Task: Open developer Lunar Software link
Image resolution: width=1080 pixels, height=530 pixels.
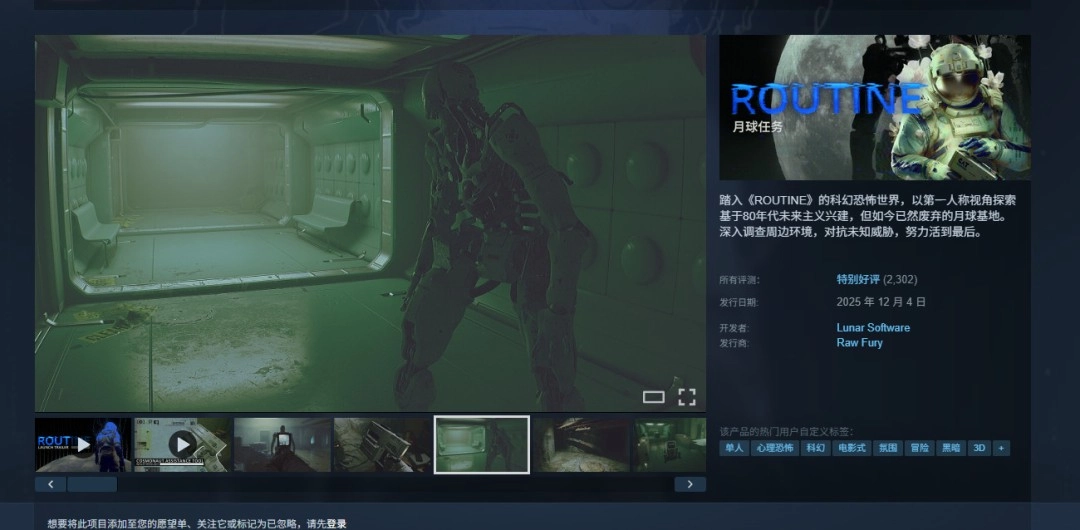Action: 873,327
